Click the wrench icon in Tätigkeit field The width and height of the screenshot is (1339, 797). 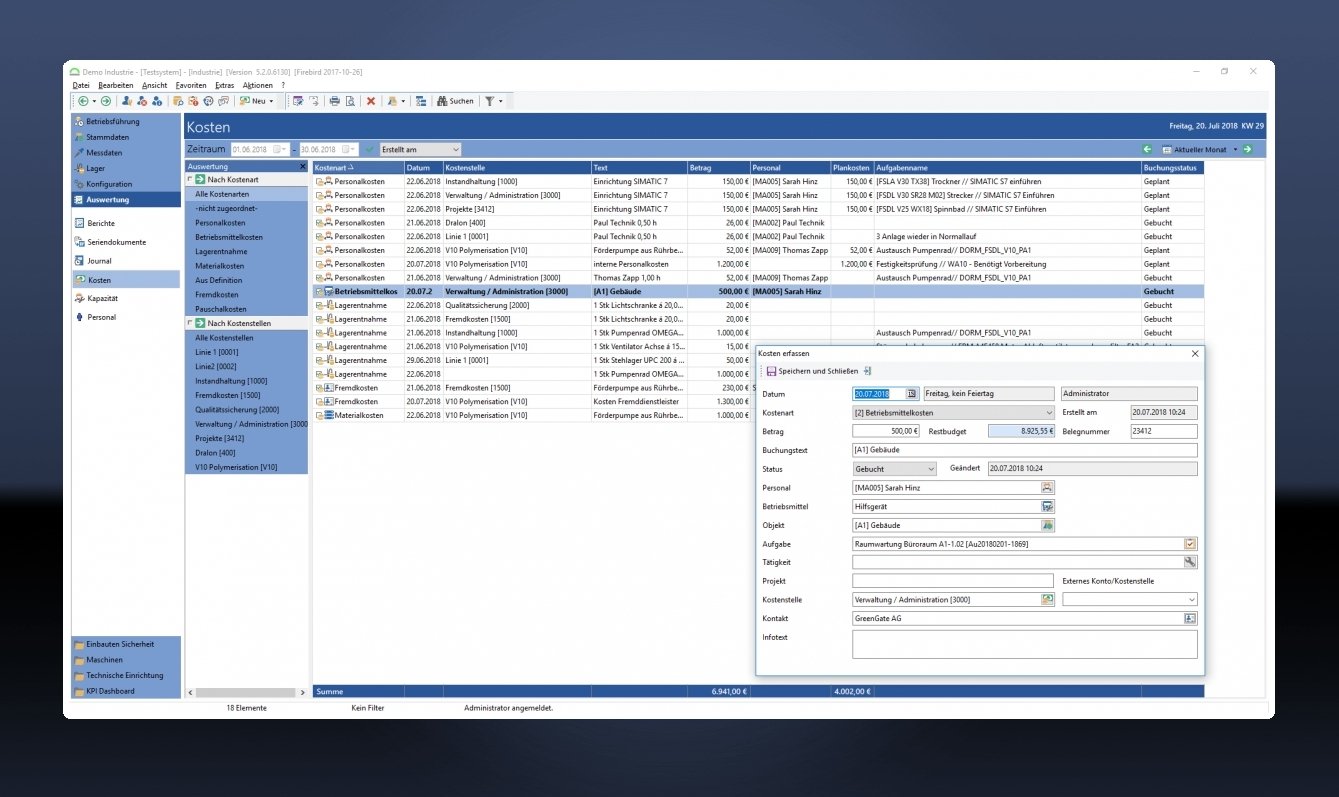[1189, 563]
